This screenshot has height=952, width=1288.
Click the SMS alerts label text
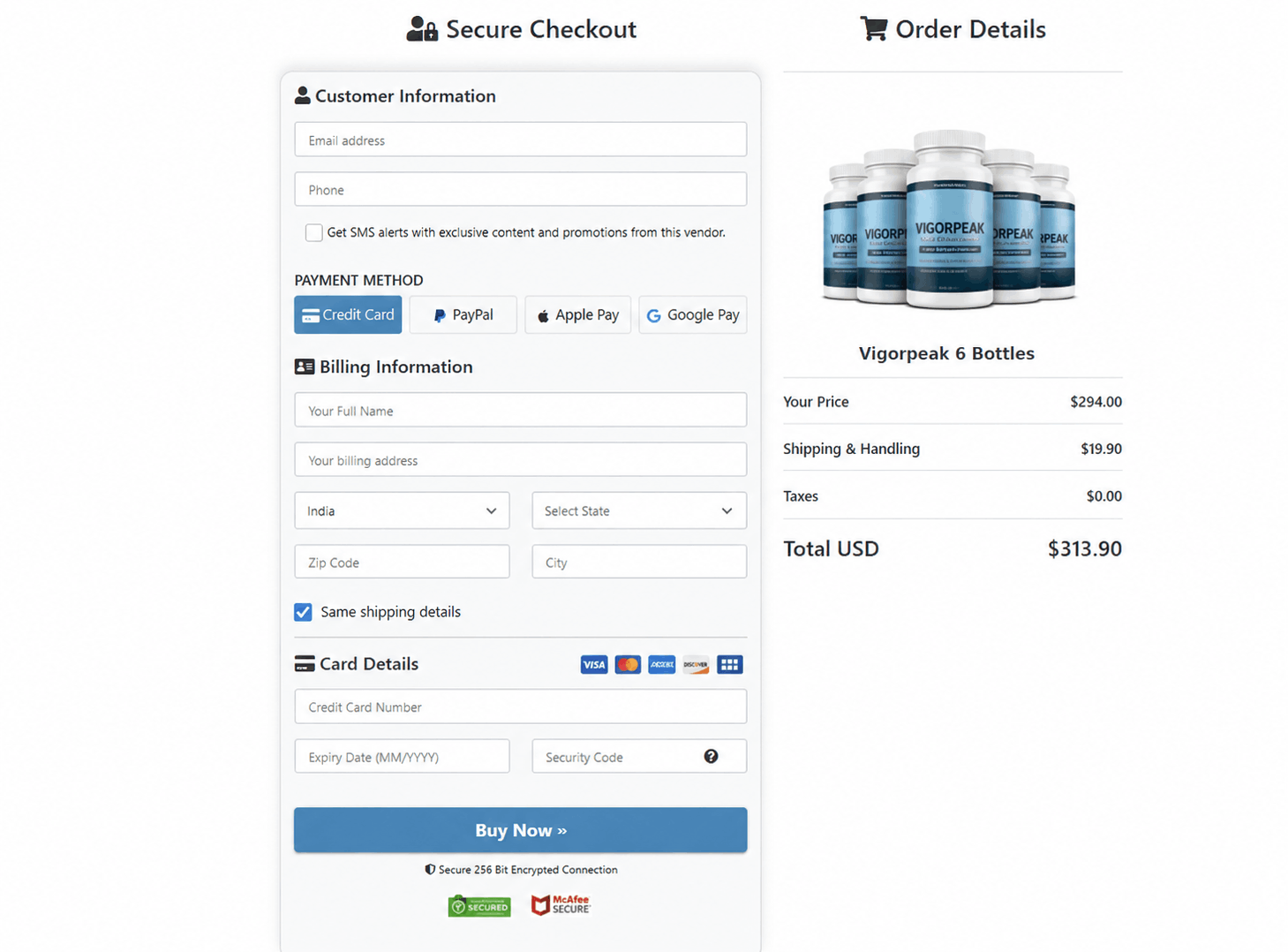526,233
